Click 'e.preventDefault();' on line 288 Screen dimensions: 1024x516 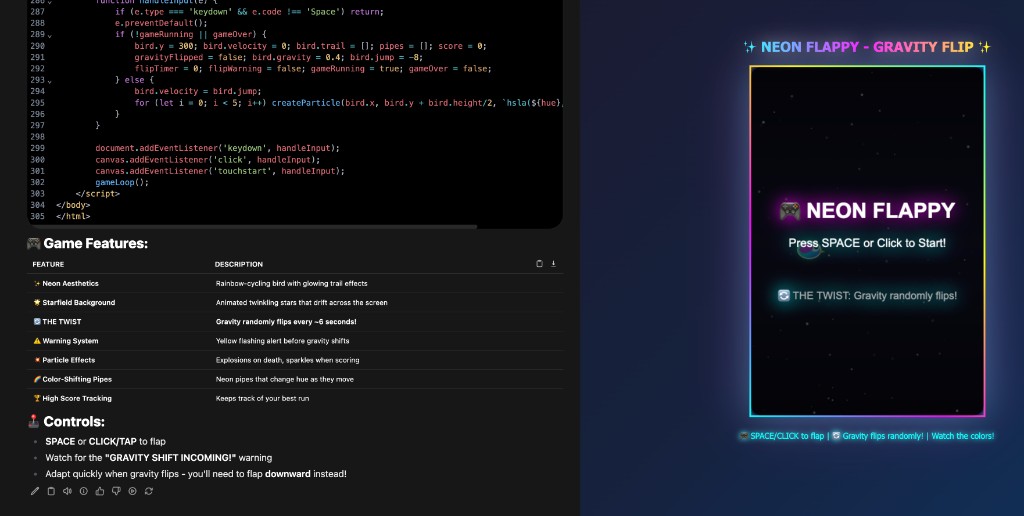[161, 23]
